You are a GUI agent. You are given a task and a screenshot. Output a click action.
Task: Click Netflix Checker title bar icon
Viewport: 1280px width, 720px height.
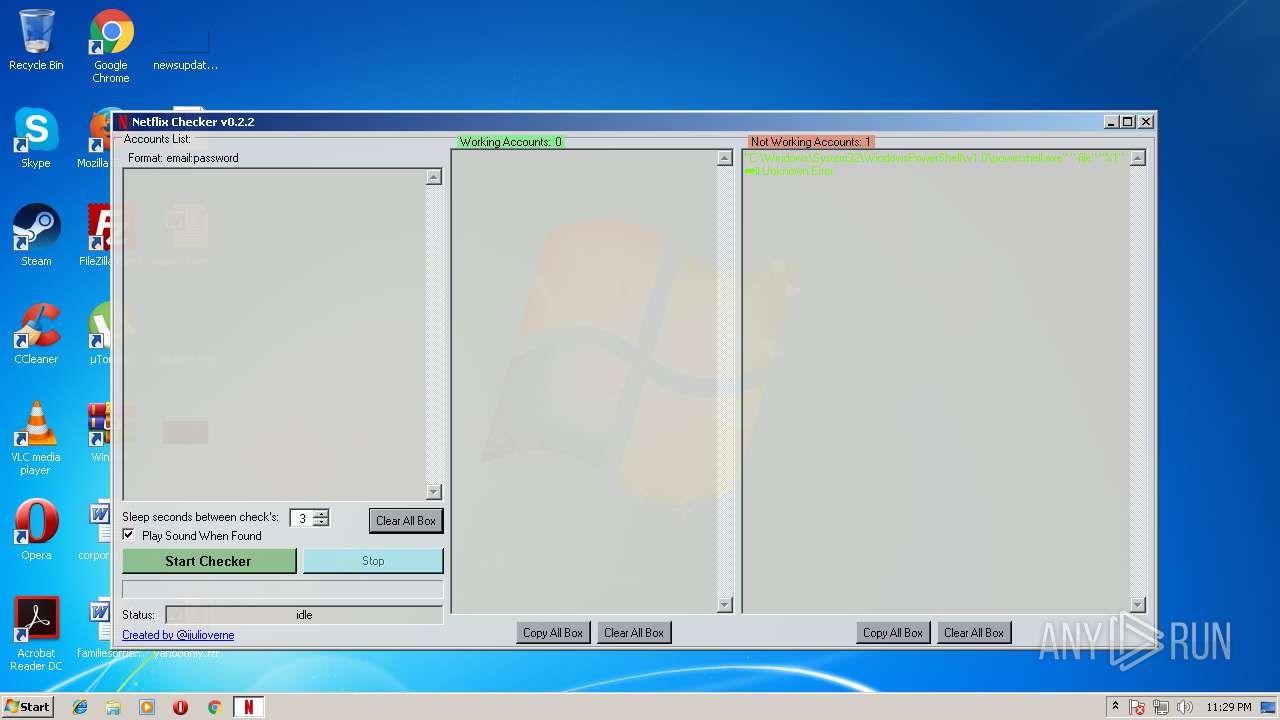pos(123,122)
